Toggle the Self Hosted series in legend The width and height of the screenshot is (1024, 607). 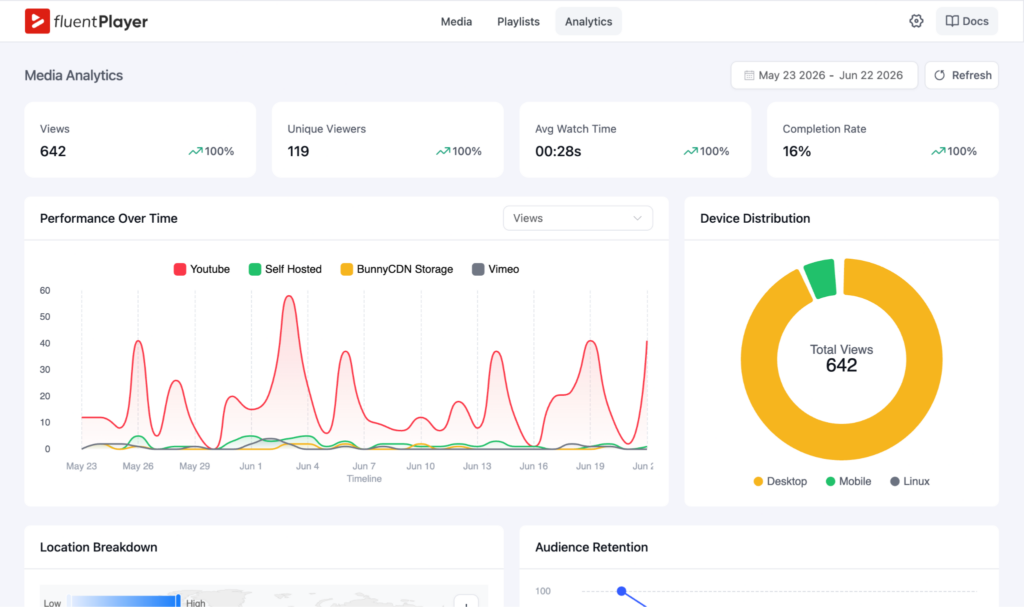[285, 269]
